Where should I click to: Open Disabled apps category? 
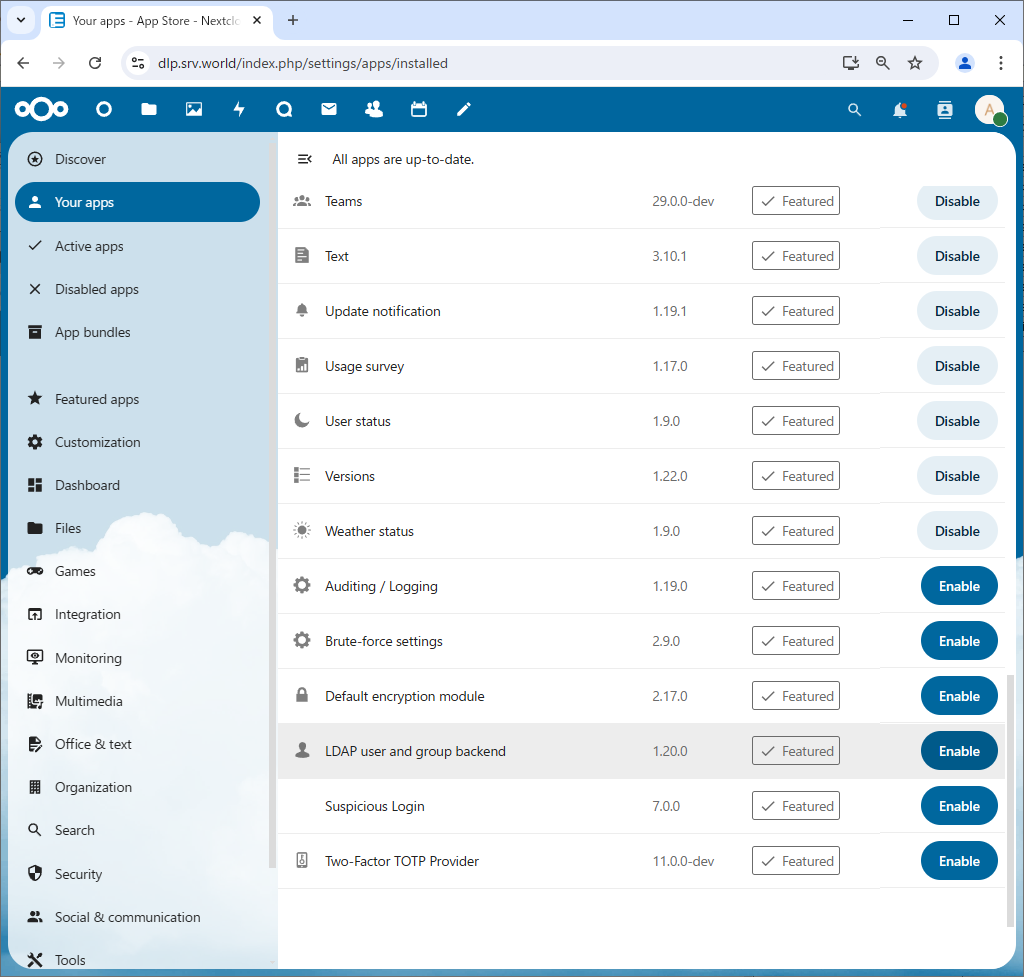pos(138,289)
